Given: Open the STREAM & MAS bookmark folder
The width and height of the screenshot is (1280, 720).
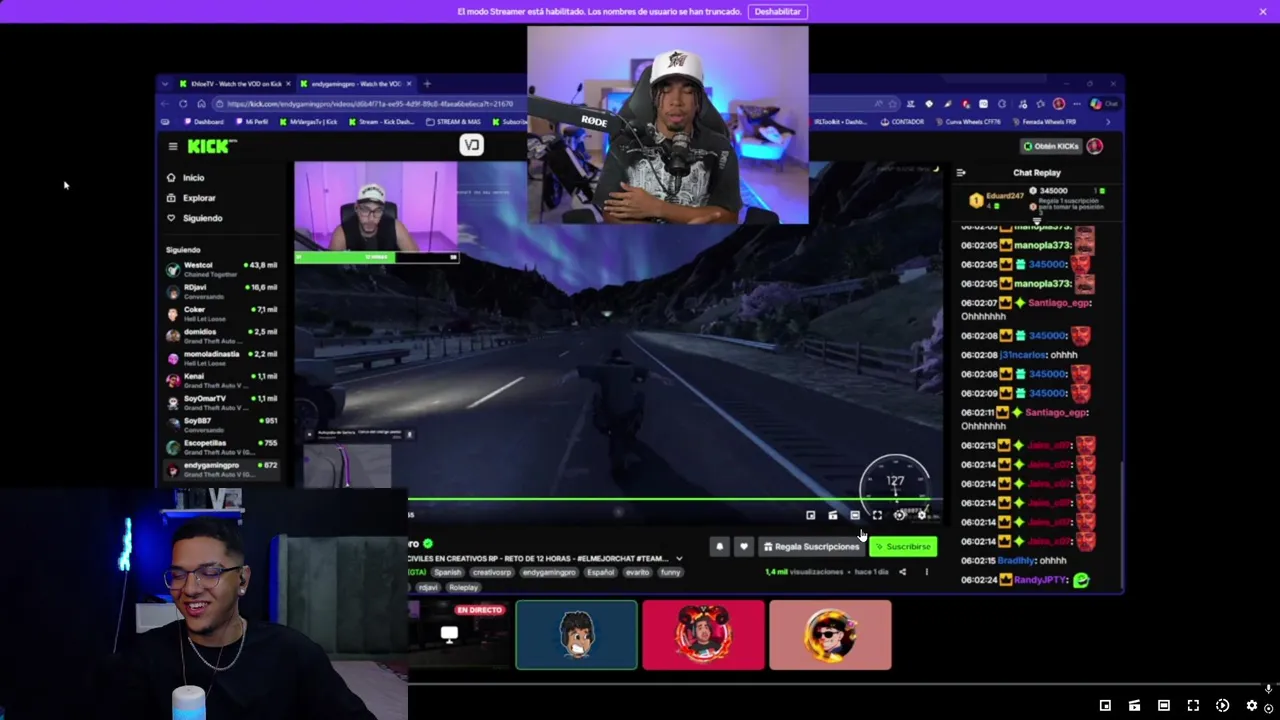Looking at the screenshot, I should click(453, 122).
